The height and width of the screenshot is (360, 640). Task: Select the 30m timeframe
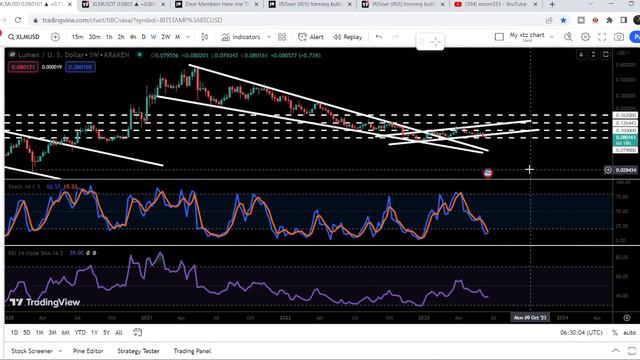point(94,37)
